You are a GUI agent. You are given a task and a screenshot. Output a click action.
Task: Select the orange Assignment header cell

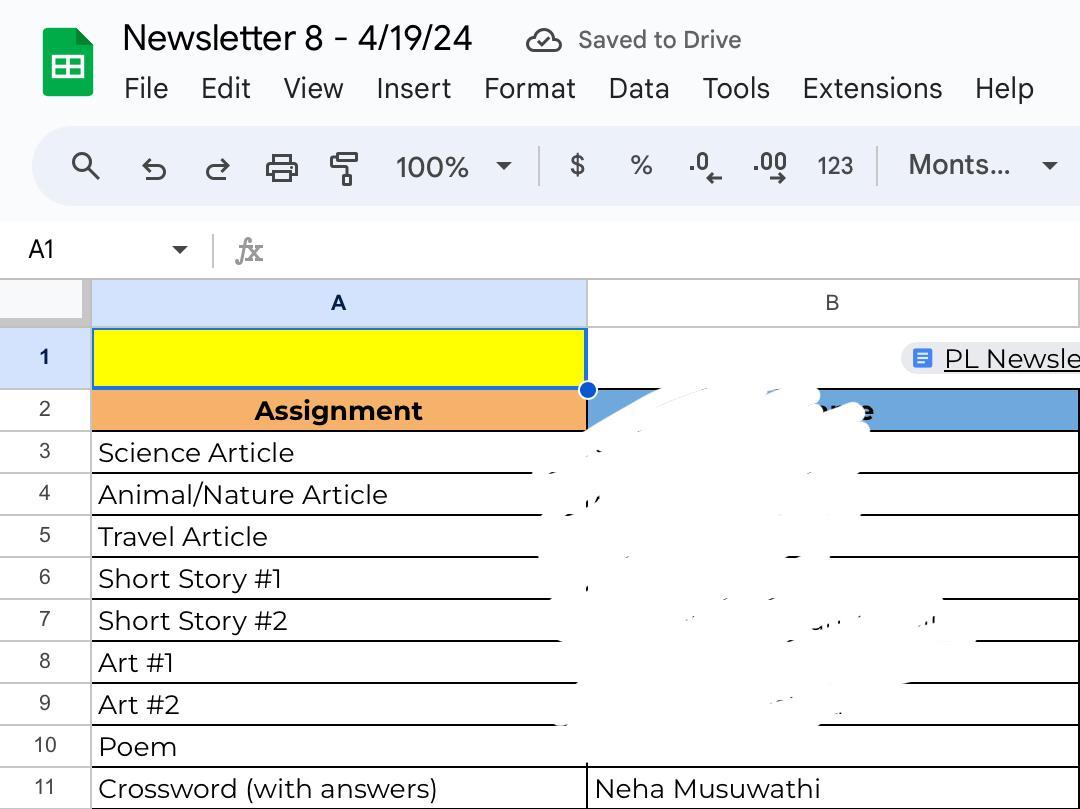click(x=339, y=410)
